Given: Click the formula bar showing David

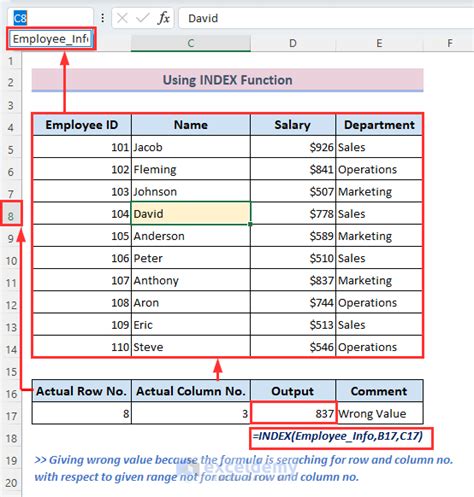Looking at the screenshot, I should 326,18.
